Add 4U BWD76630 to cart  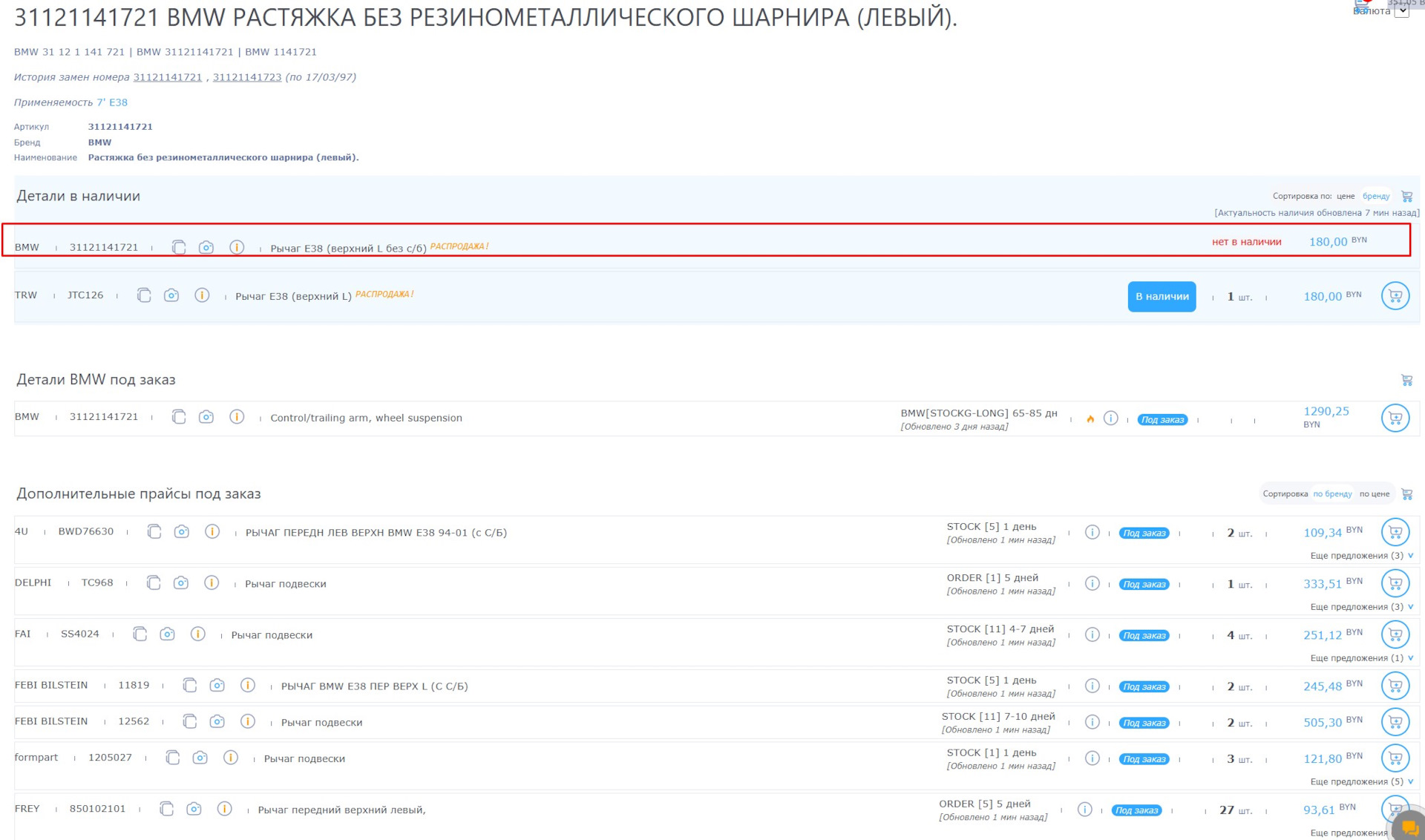pyautogui.click(x=1395, y=532)
